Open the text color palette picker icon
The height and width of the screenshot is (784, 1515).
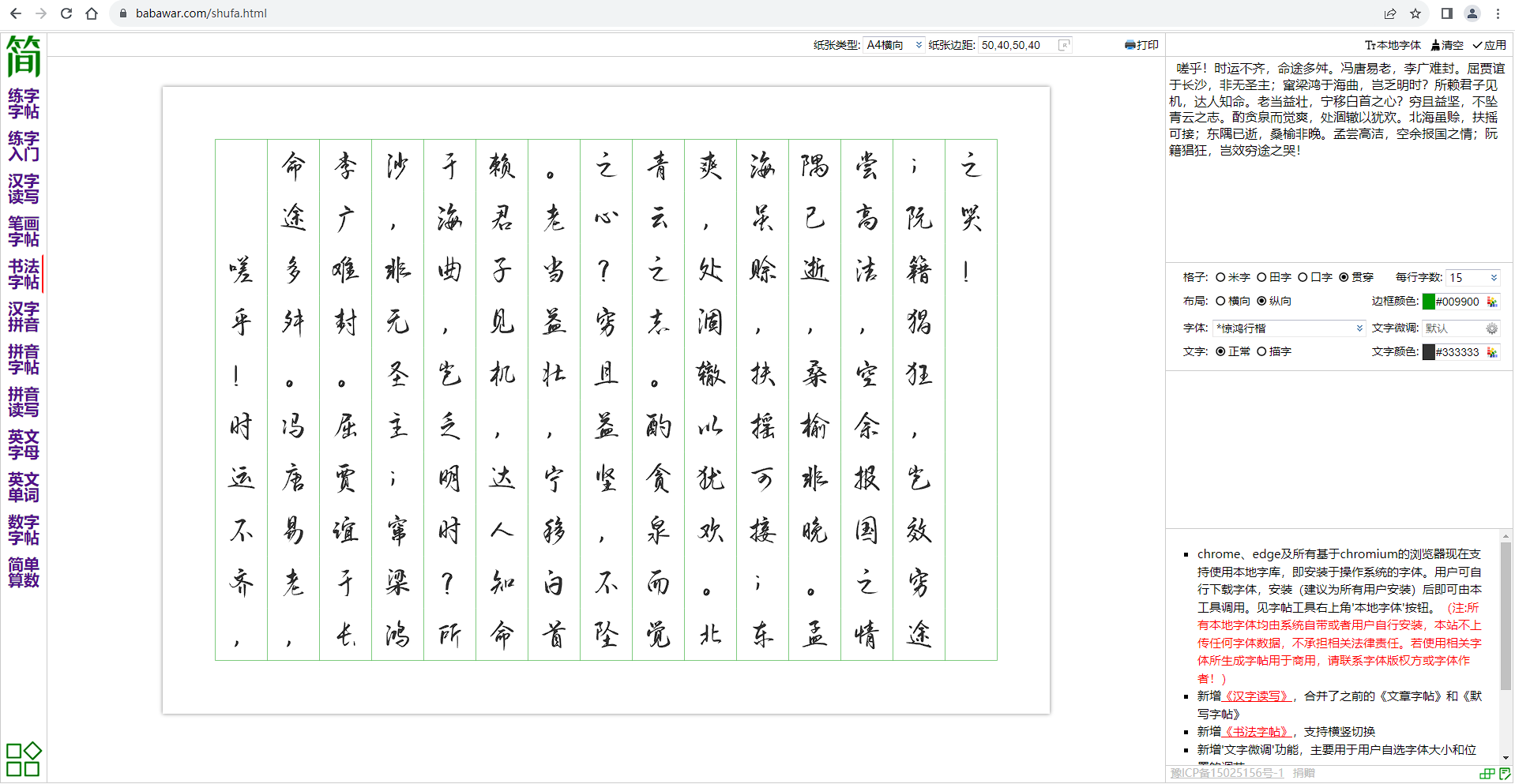(1492, 352)
